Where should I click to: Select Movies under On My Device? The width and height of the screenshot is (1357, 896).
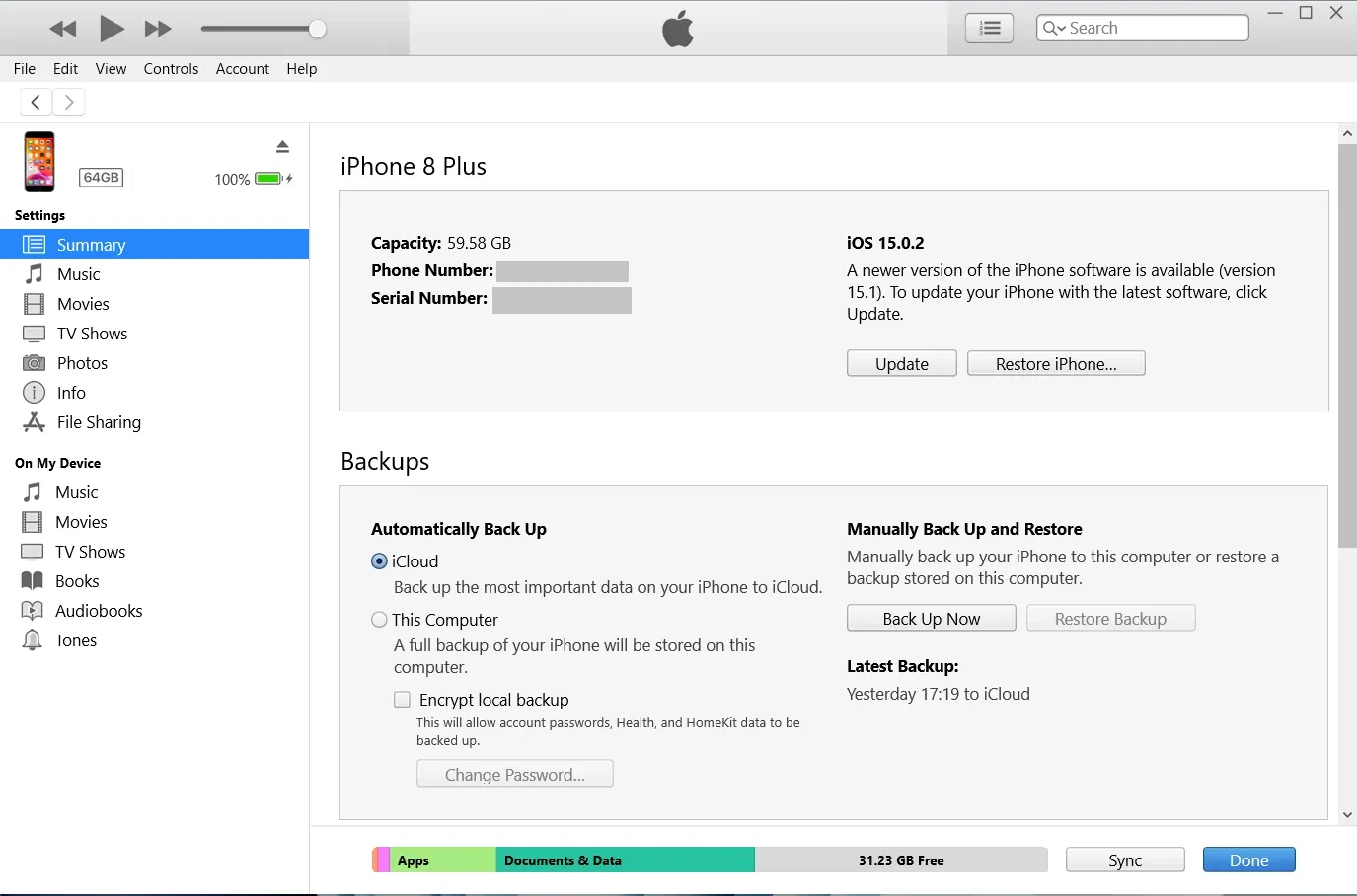click(155, 522)
